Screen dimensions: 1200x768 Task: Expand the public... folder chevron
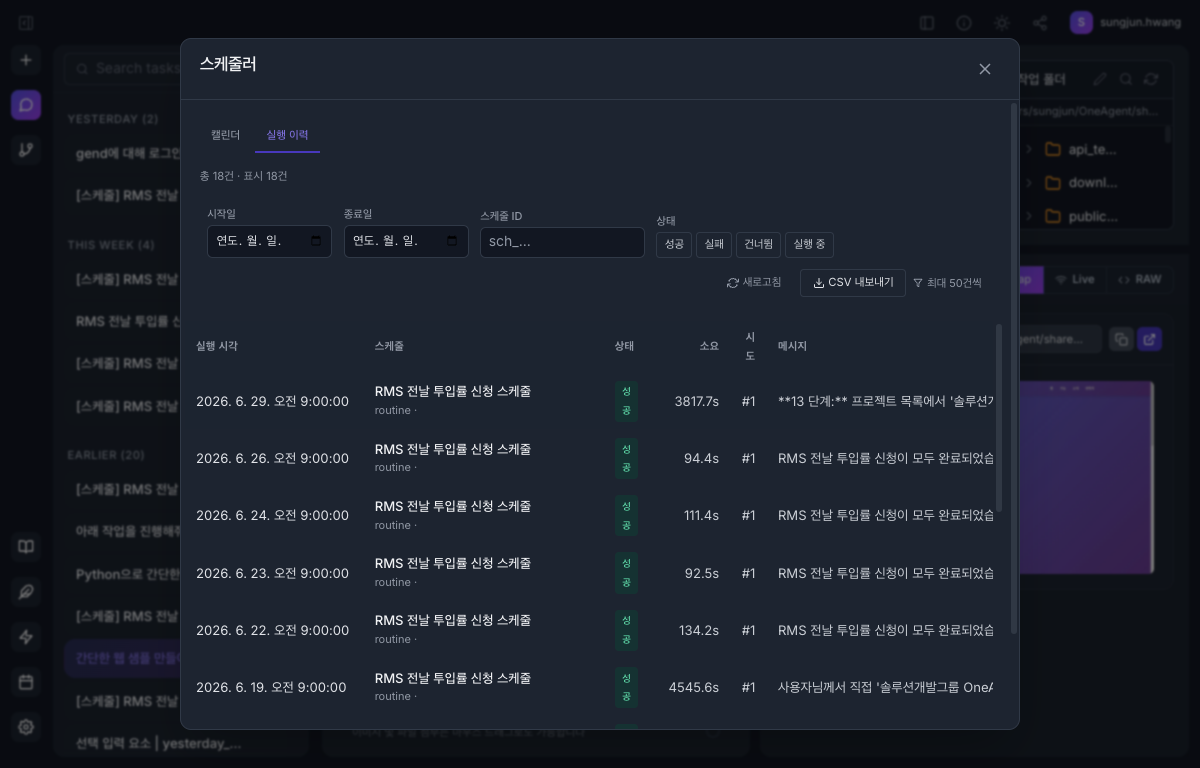(x=1029, y=216)
